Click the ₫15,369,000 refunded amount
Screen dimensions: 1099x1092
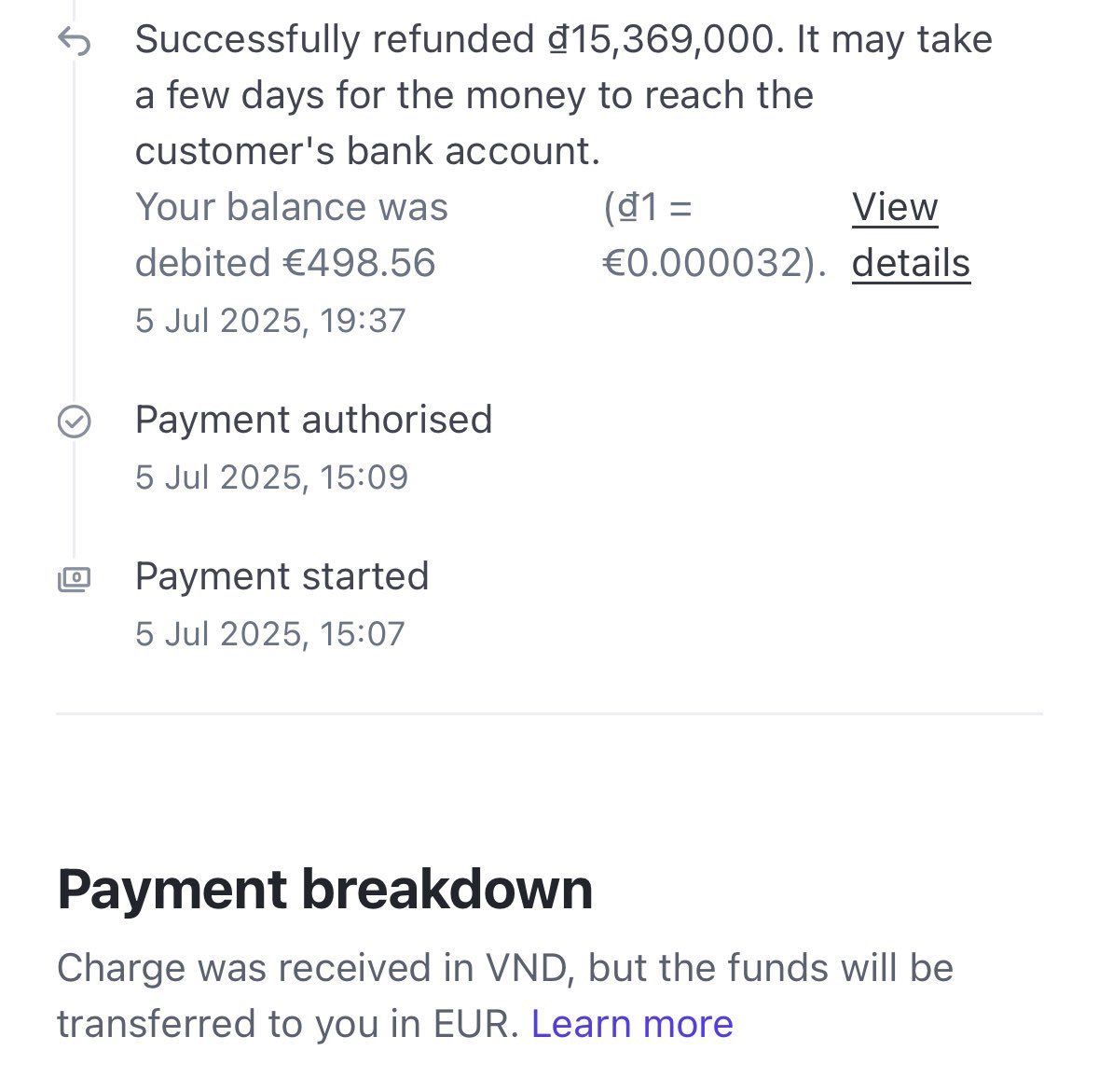click(661, 40)
